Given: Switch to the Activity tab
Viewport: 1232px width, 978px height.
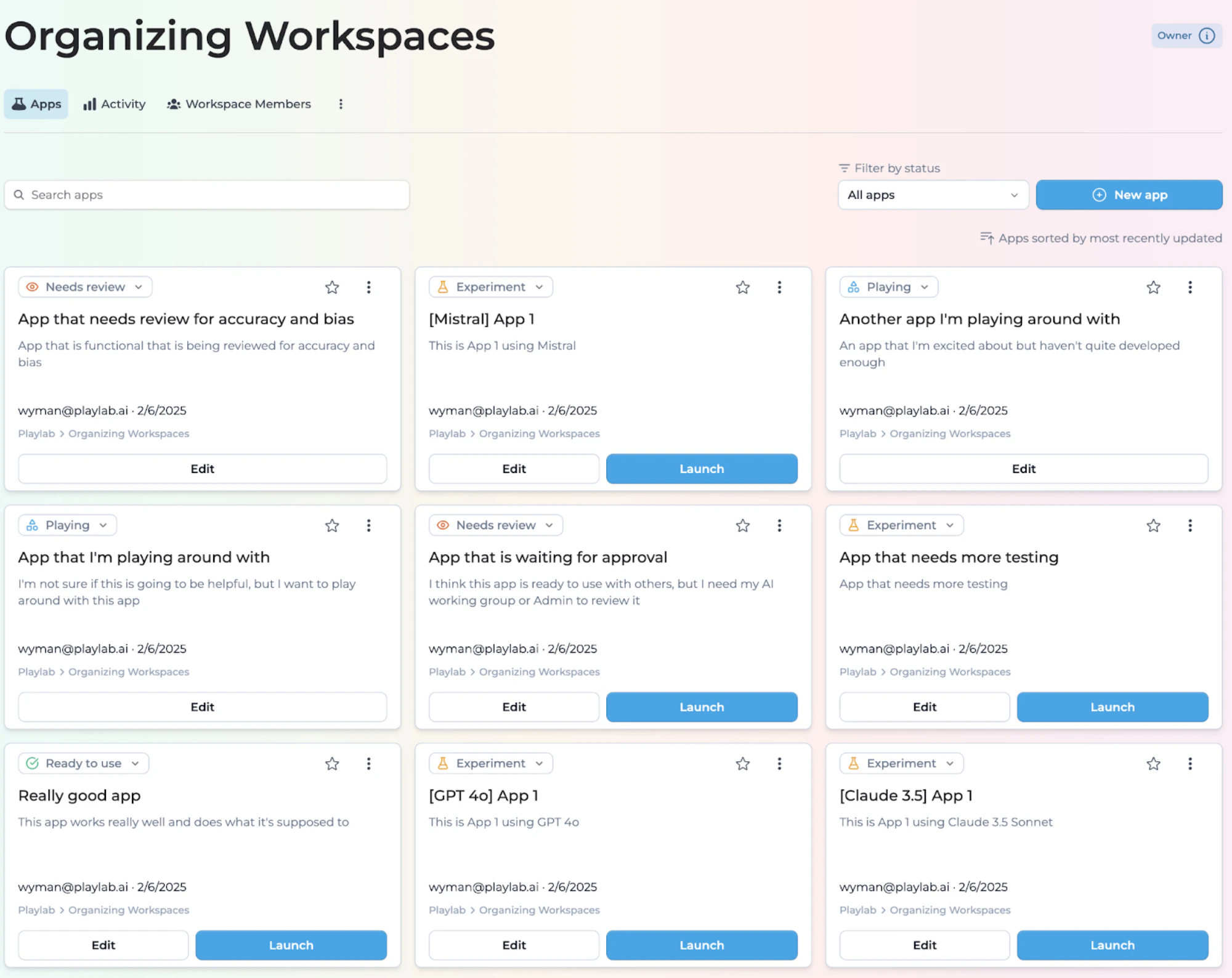Looking at the screenshot, I should pyautogui.click(x=115, y=104).
